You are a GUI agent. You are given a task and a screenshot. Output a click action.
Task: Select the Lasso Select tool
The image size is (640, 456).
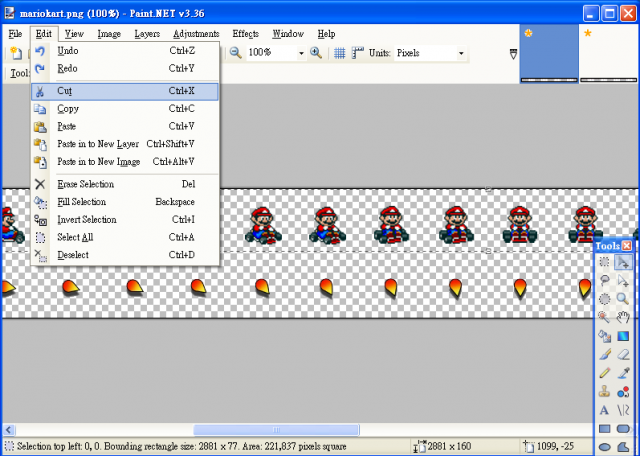604,280
